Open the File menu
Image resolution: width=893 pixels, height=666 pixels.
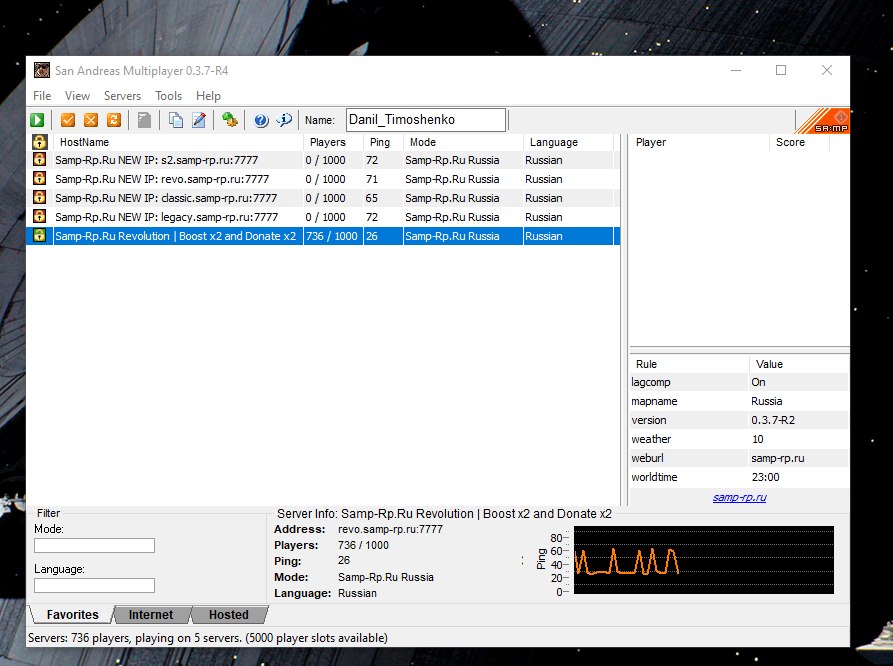pos(42,96)
